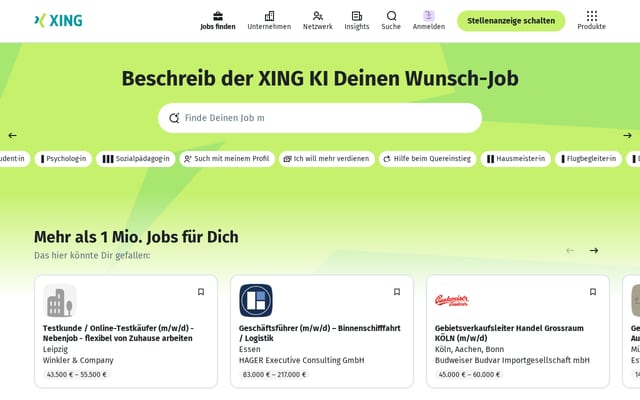
Task: Click salary tag 83.000 € – 217.000 €
Action: [274, 374]
